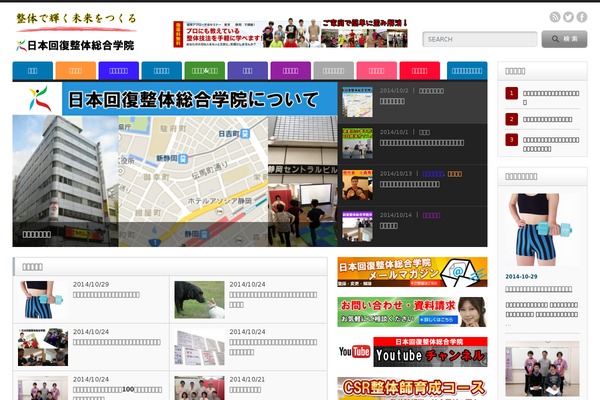Viewport: 600px width, 400px height.
Task: Select slider entry dated 2014/10/14
Action: (x=413, y=226)
